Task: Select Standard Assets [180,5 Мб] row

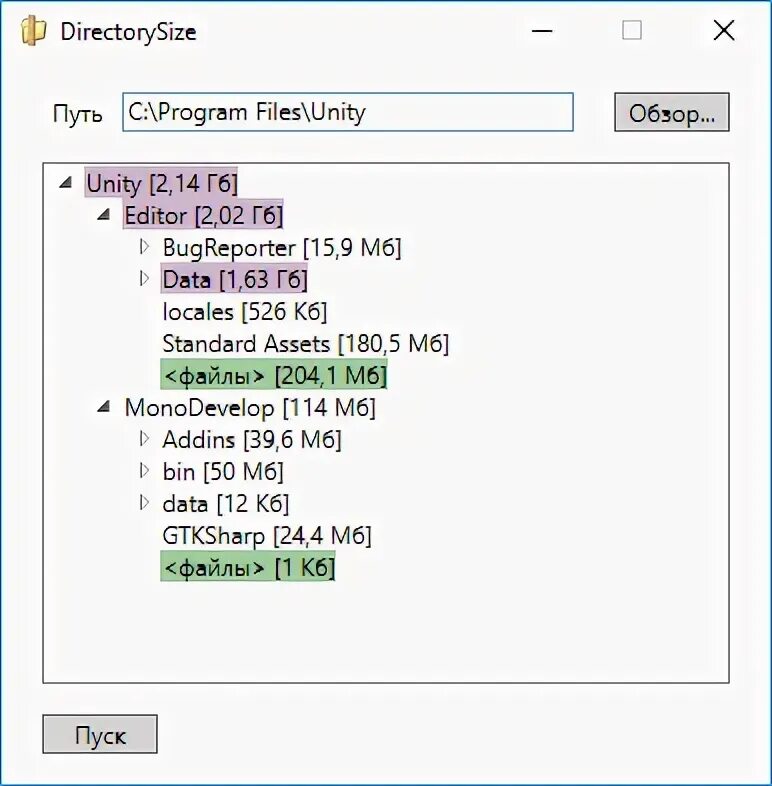Action: (305, 343)
